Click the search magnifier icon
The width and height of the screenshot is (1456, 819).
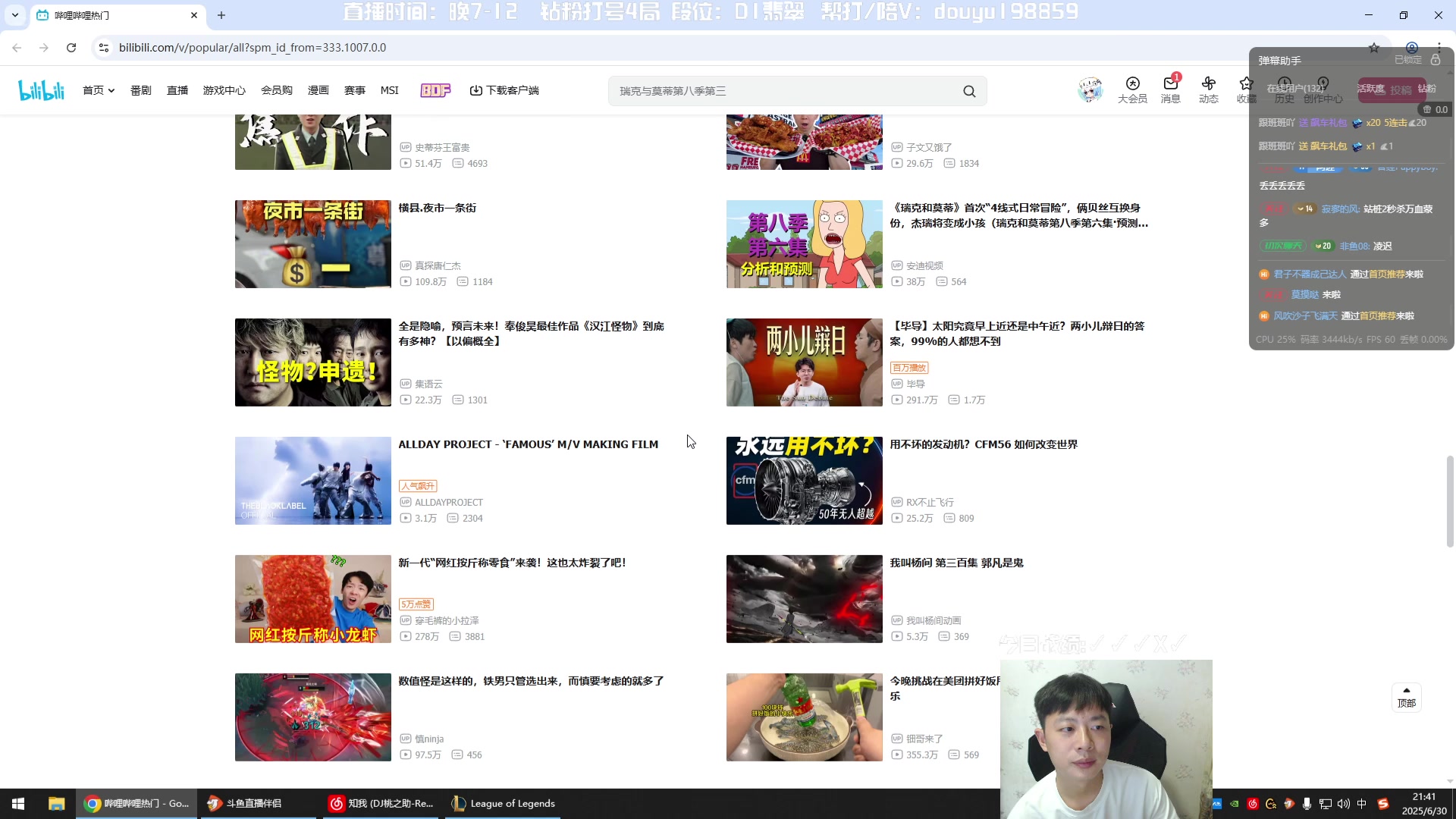(969, 91)
